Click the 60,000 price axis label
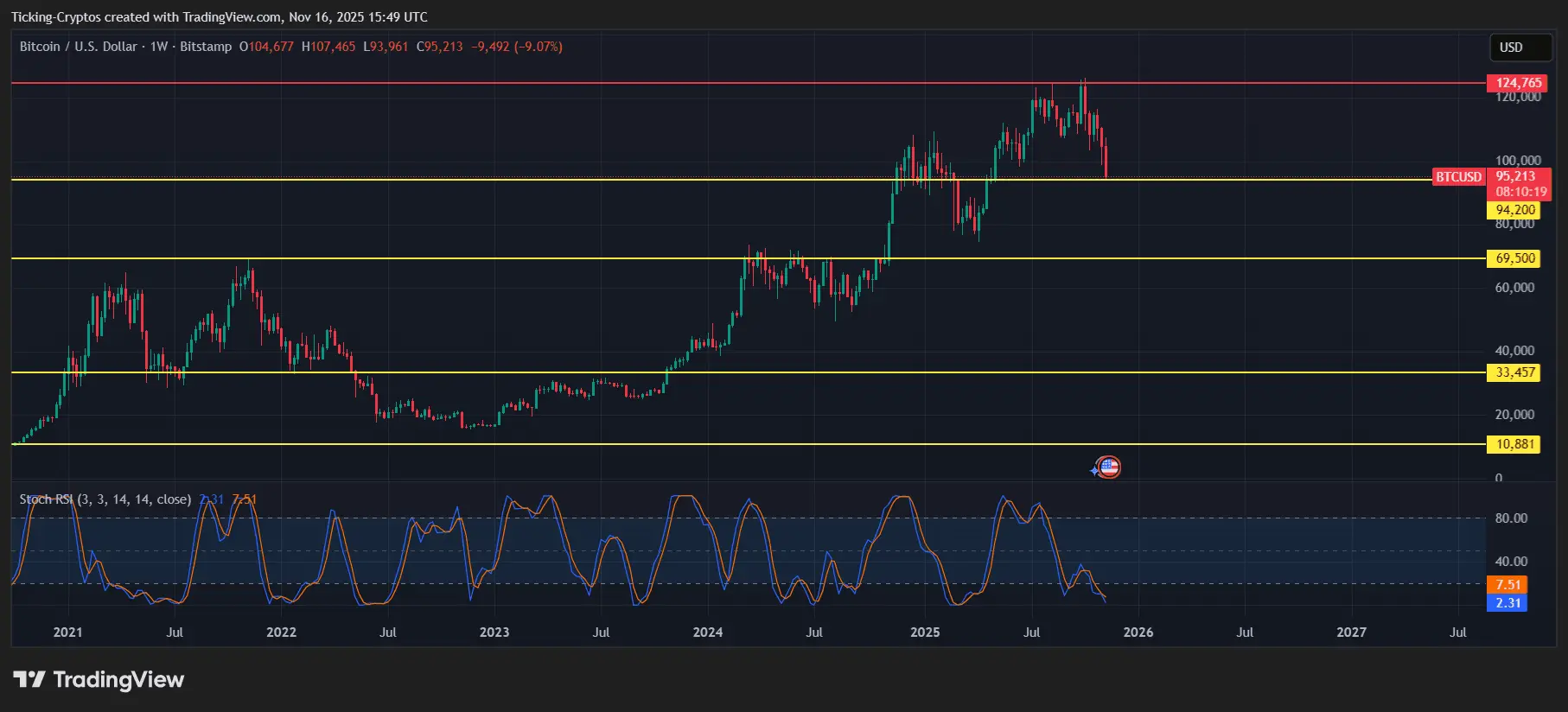The image size is (1568, 712). pos(1514,287)
